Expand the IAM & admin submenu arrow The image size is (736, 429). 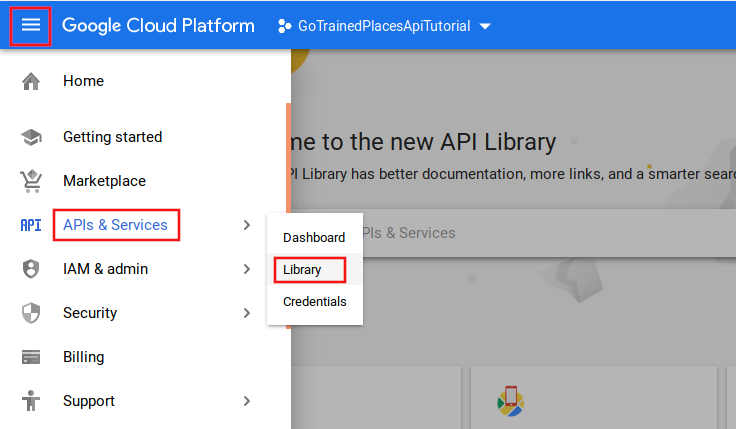246,269
